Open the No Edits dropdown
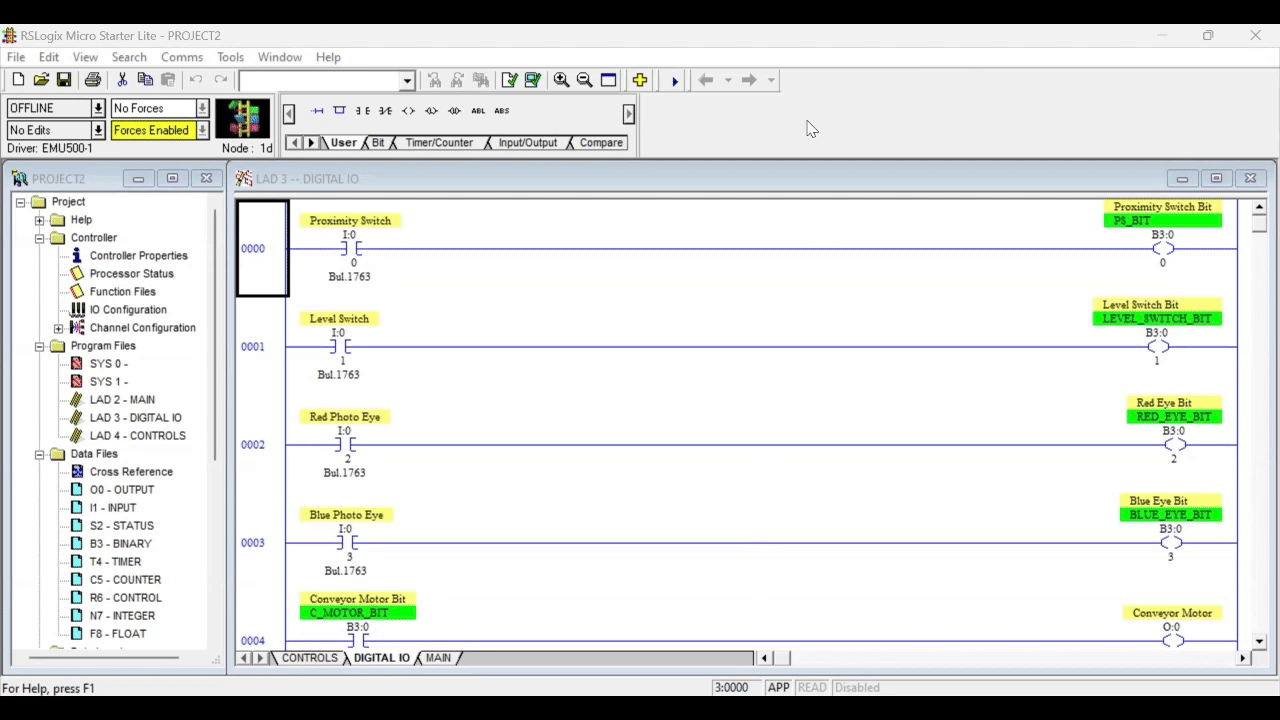1280x720 pixels. (98, 130)
